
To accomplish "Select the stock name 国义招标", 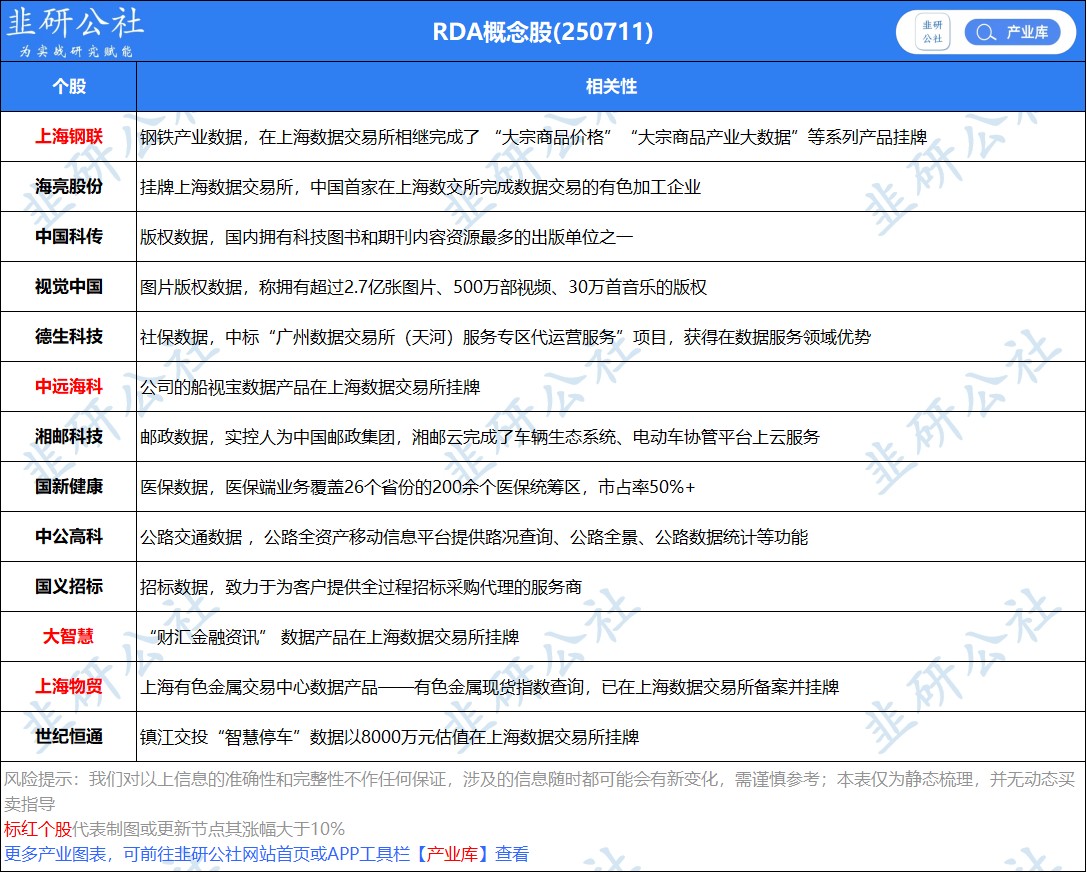I will pyautogui.click(x=69, y=586).
